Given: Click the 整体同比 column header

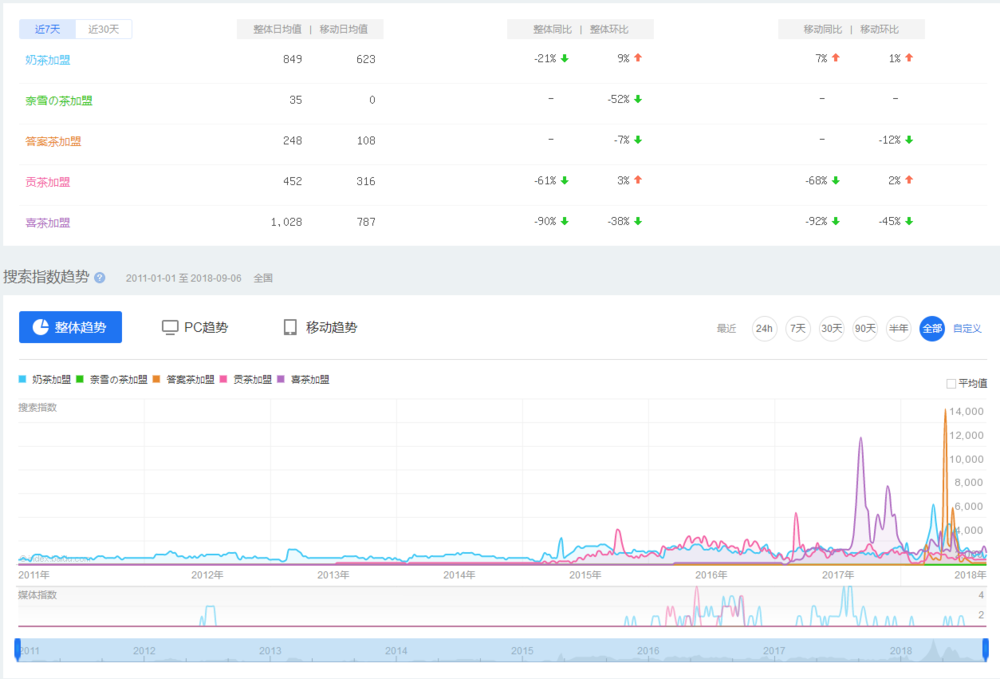Looking at the screenshot, I should (x=552, y=29).
